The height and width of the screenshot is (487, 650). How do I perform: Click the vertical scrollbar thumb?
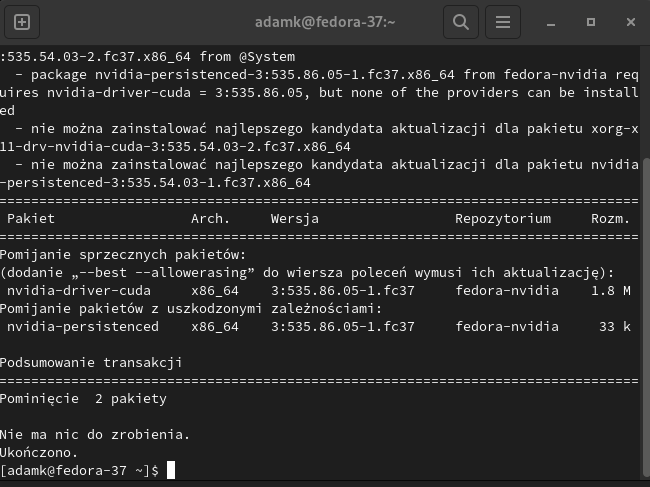pyautogui.click(x=646, y=317)
